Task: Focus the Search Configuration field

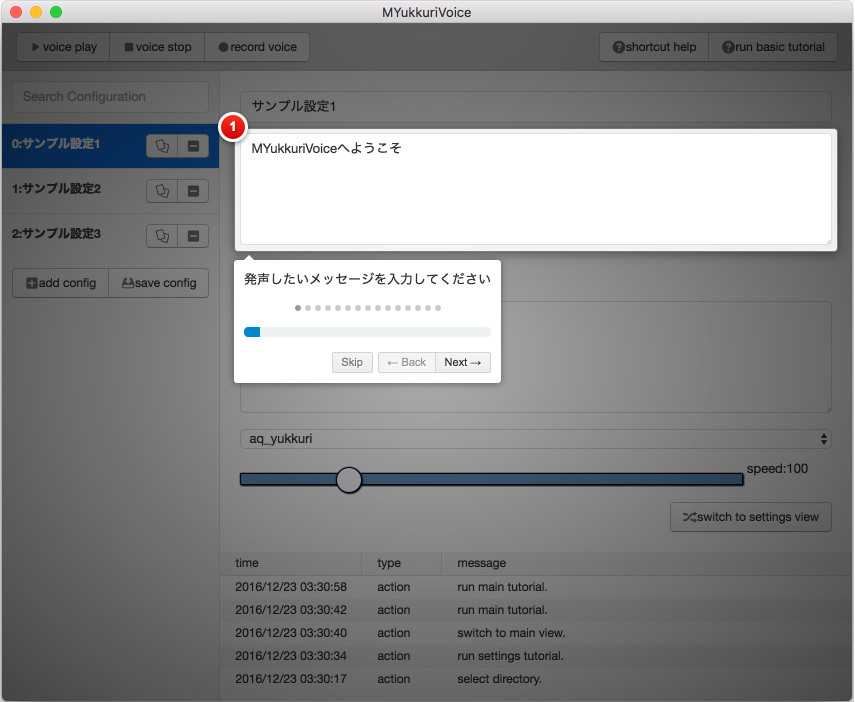Action: (110, 97)
